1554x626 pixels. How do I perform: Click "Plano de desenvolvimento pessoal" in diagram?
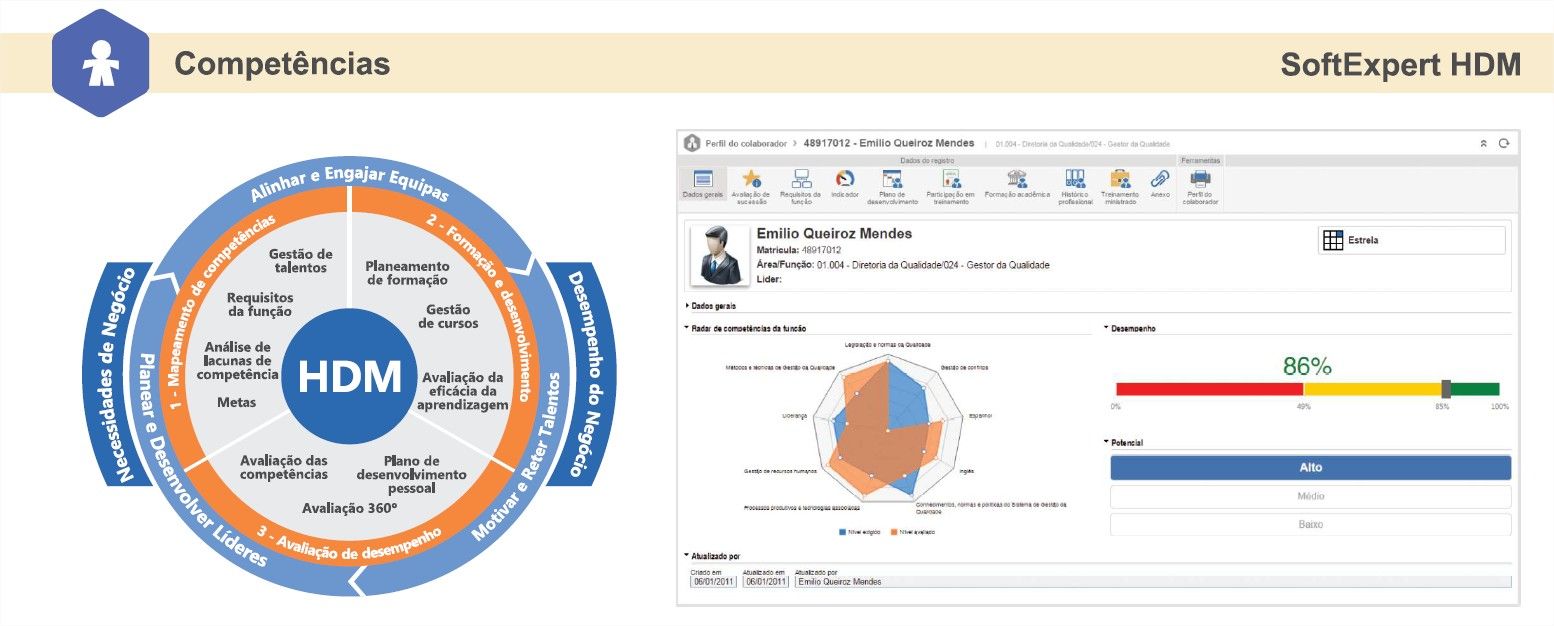pyautogui.click(x=411, y=475)
